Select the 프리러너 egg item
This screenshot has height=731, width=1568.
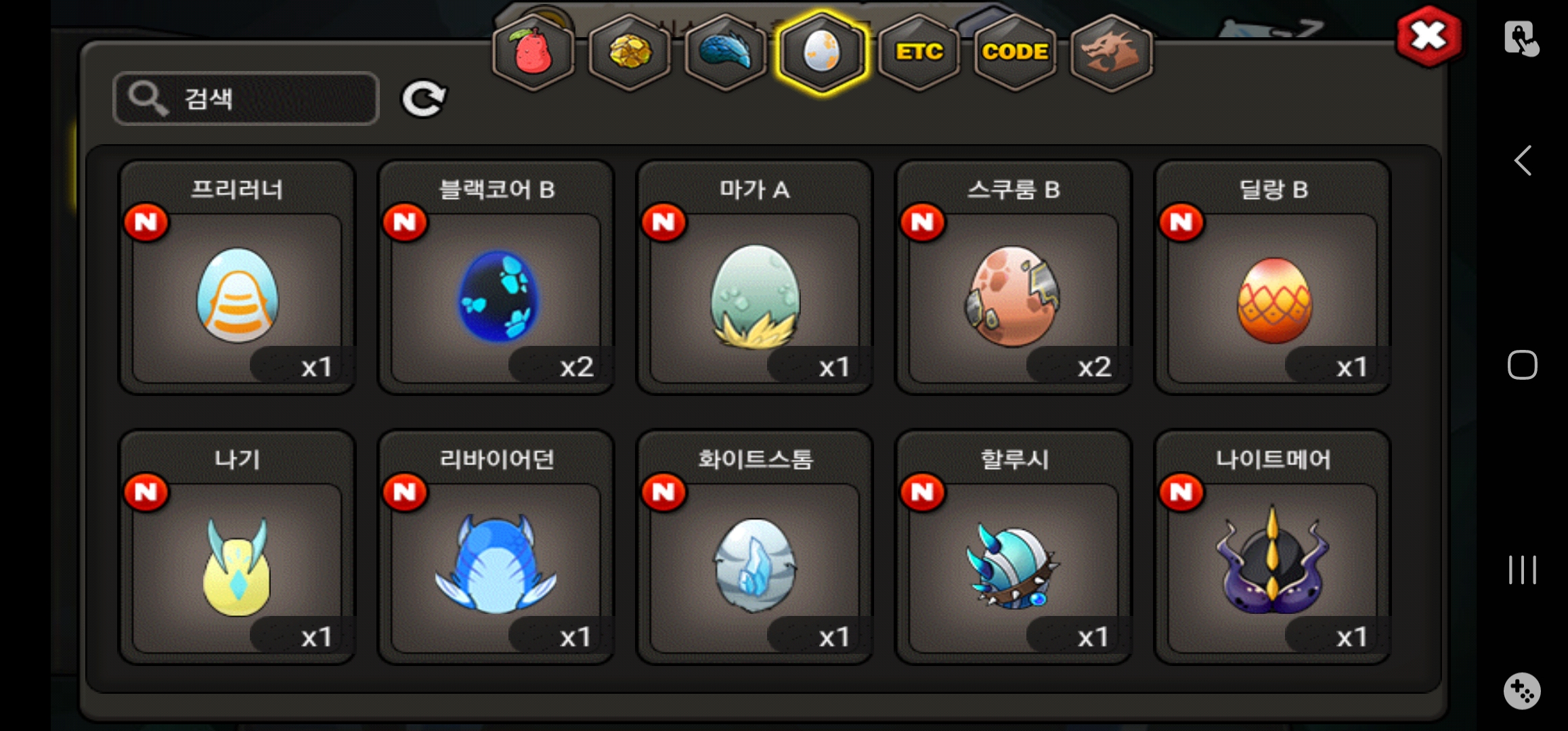237,278
